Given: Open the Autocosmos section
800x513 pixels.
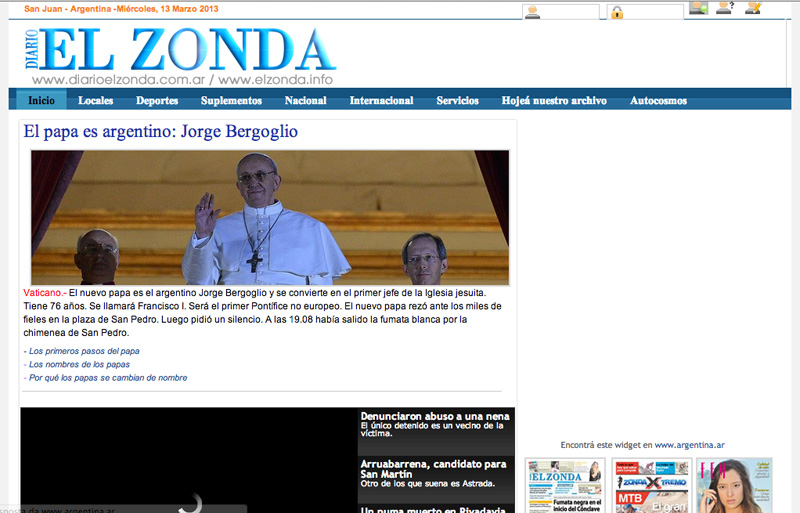Looking at the screenshot, I should pos(658,100).
